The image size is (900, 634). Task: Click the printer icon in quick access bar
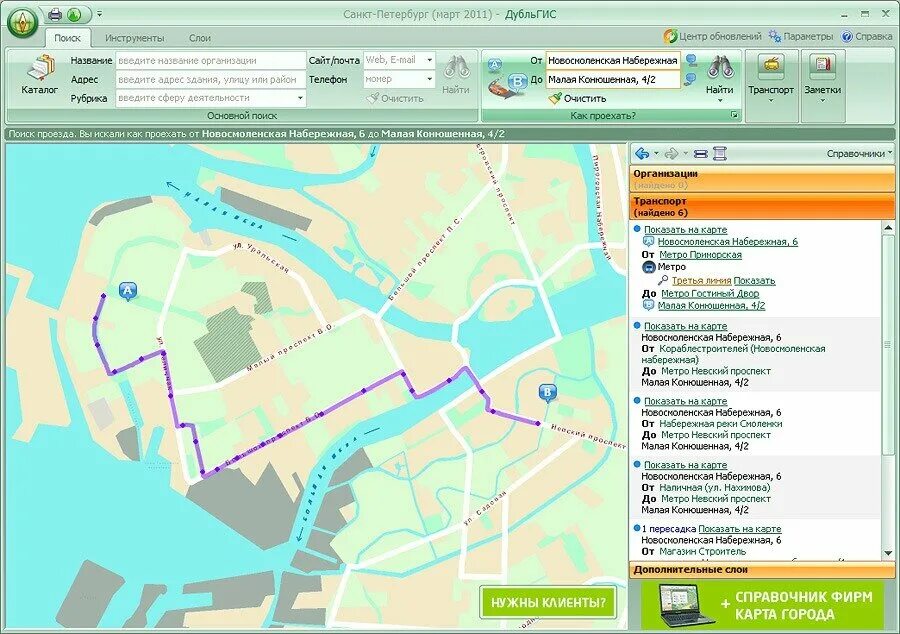tap(55, 14)
